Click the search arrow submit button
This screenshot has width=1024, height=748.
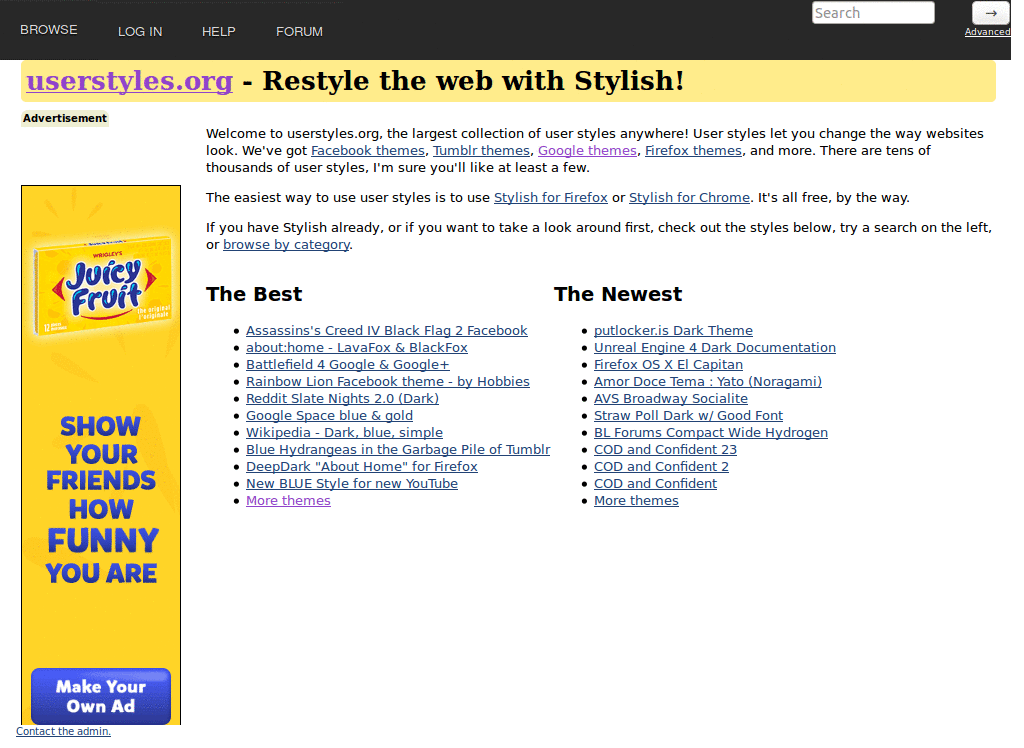coord(991,12)
